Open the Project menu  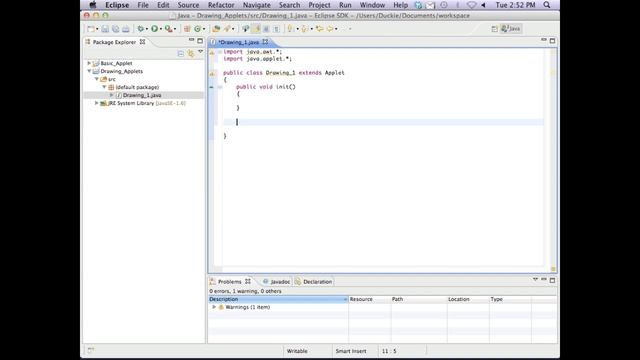[319, 5]
